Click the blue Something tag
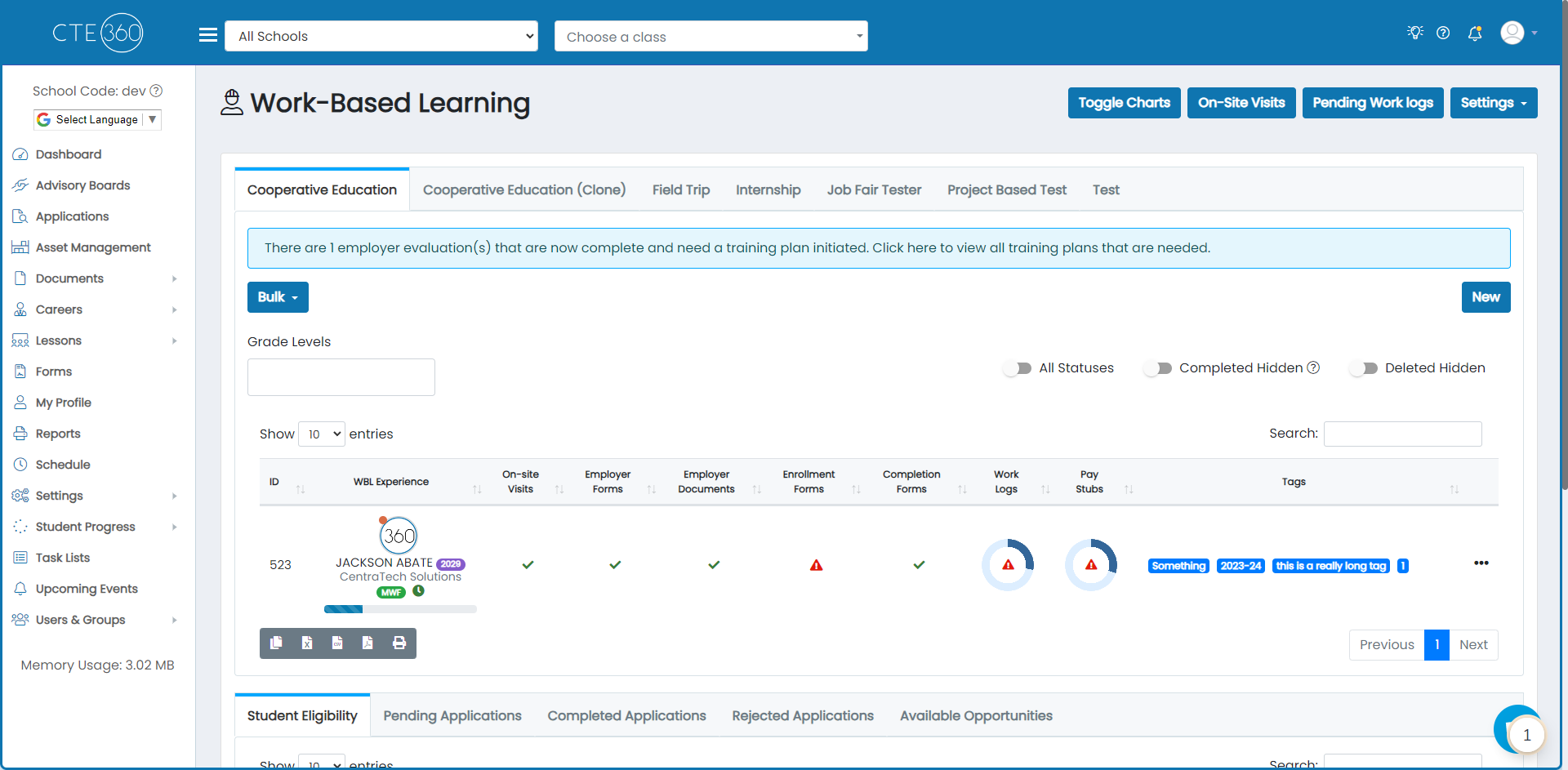 (x=1178, y=566)
